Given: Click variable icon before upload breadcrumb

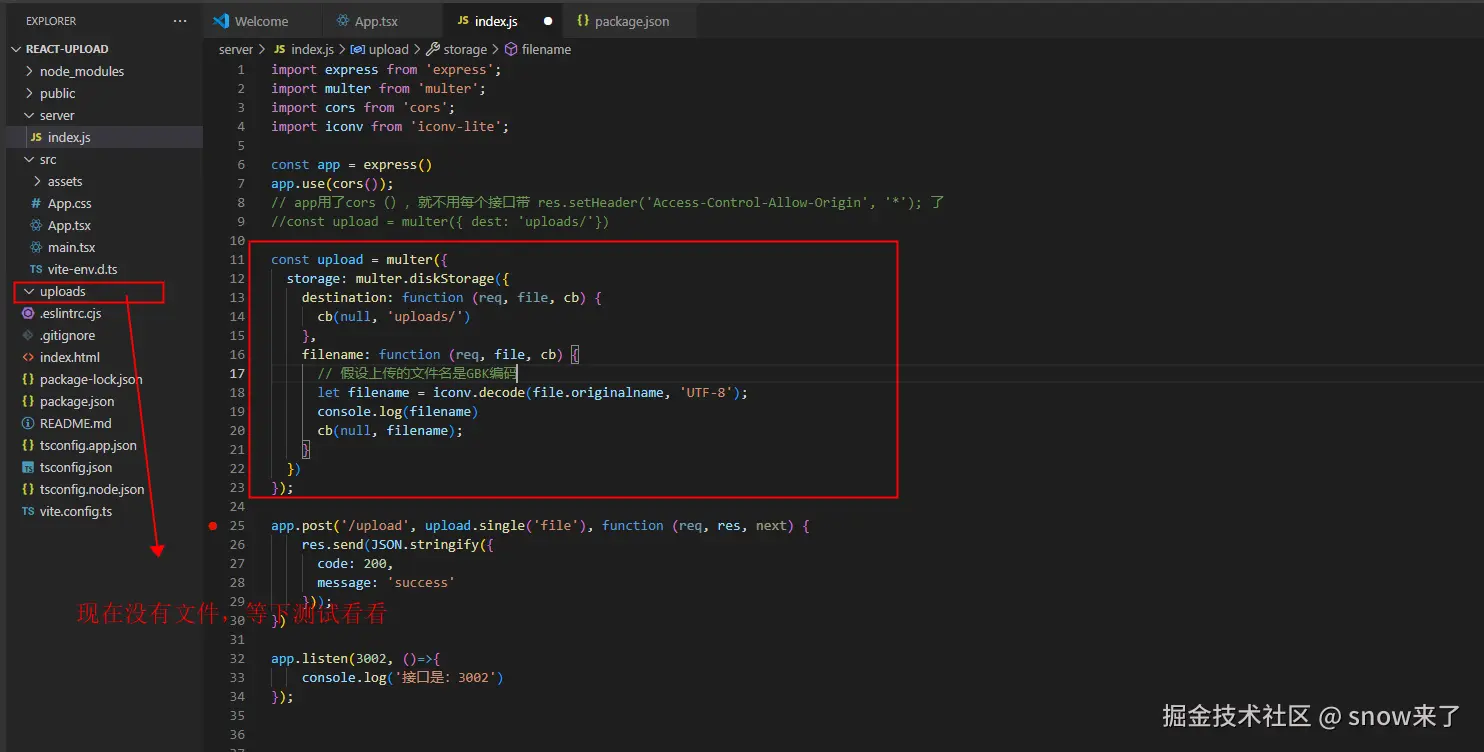Looking at the screenshot, I should (x=358, y=49).
